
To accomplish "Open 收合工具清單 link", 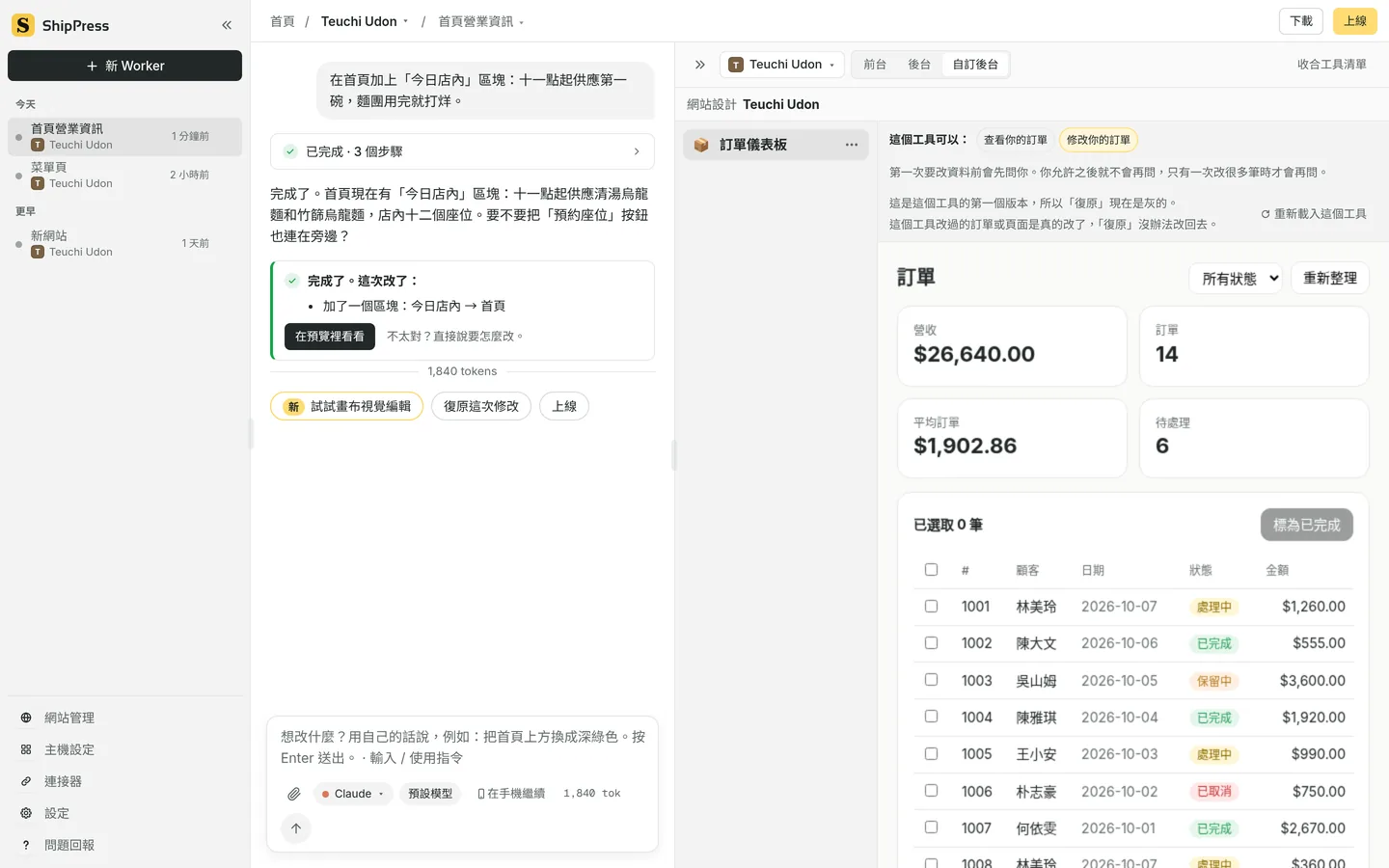I will click(1331, 65).
